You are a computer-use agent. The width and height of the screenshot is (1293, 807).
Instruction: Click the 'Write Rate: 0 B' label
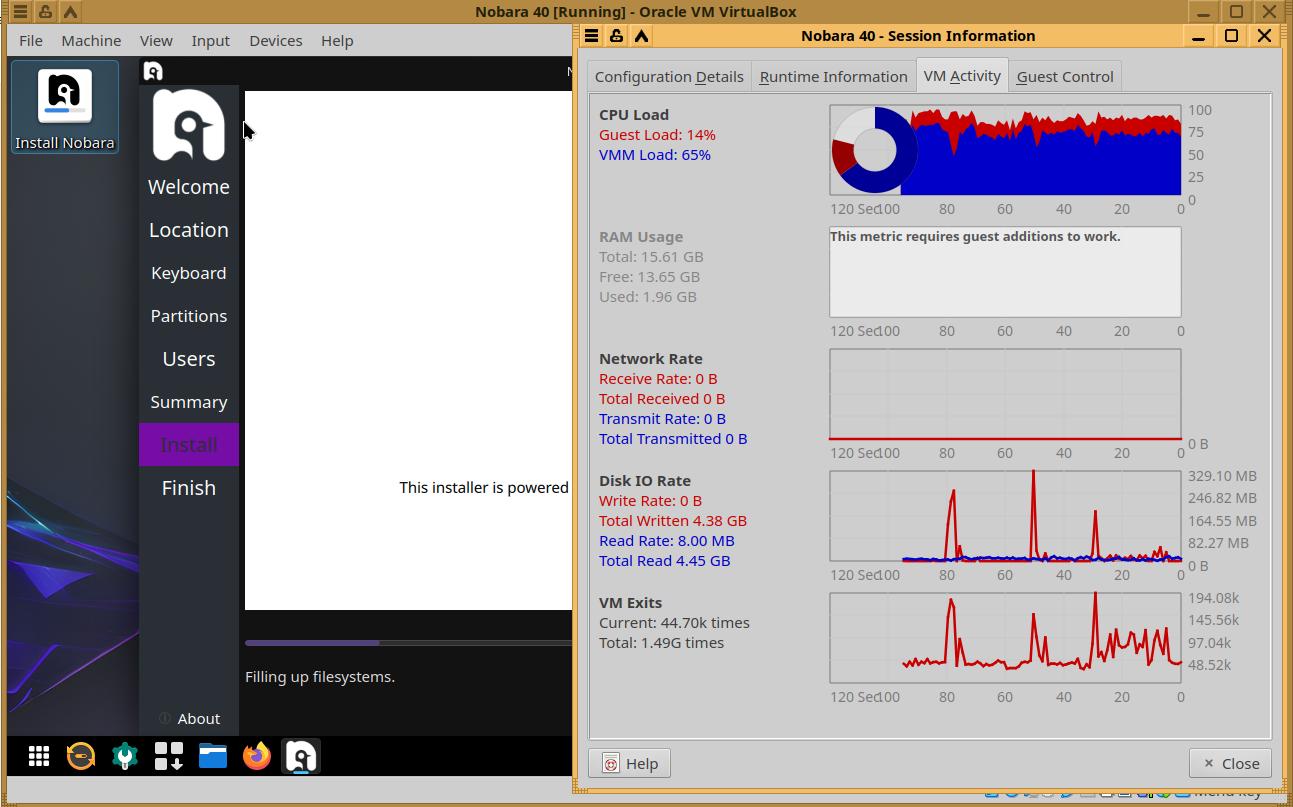(650, 501)
